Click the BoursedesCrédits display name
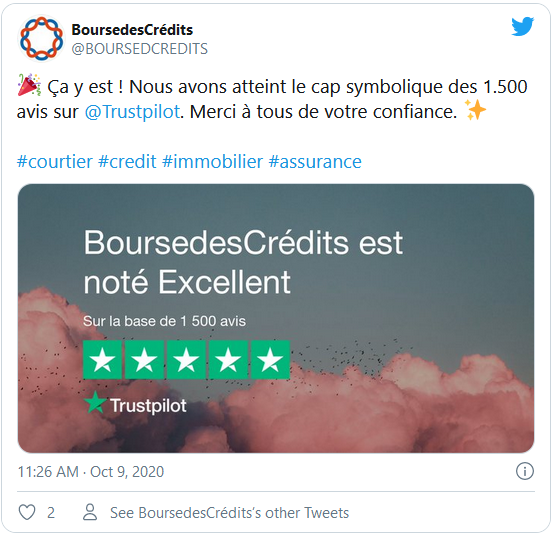The image size is (553, 540). click(132, 30)
